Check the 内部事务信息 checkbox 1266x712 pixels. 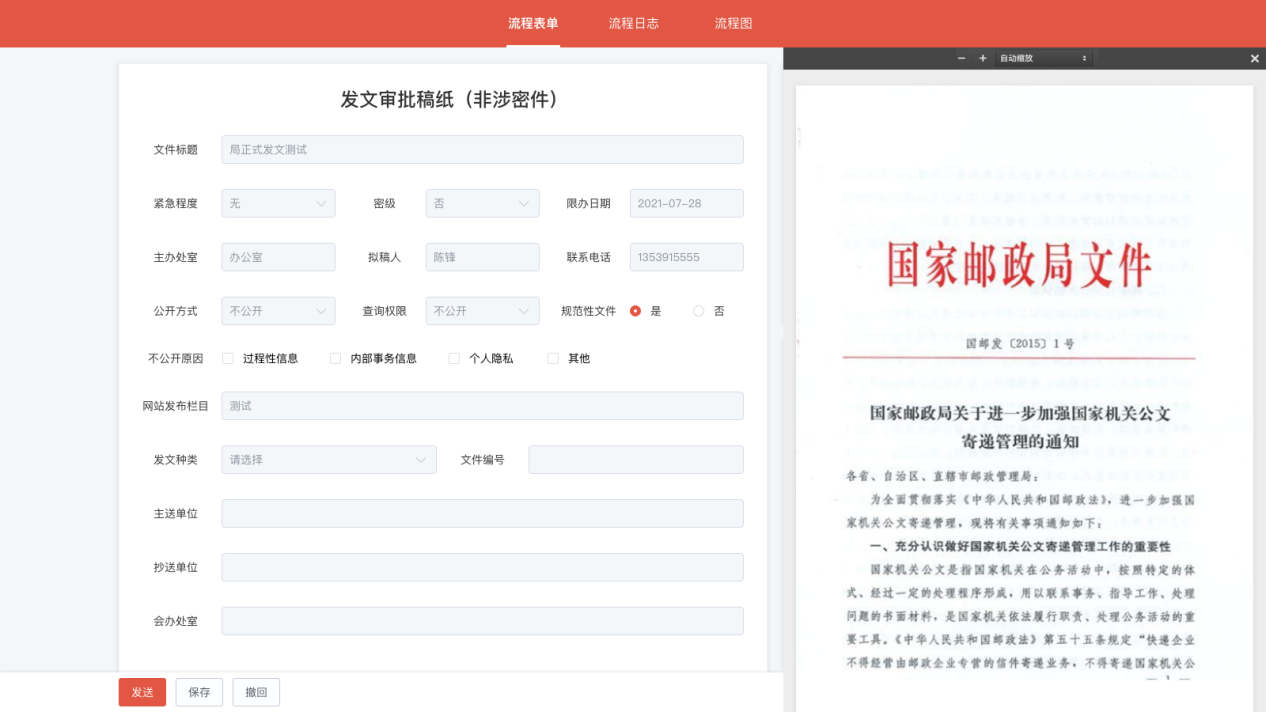point(336,358)
